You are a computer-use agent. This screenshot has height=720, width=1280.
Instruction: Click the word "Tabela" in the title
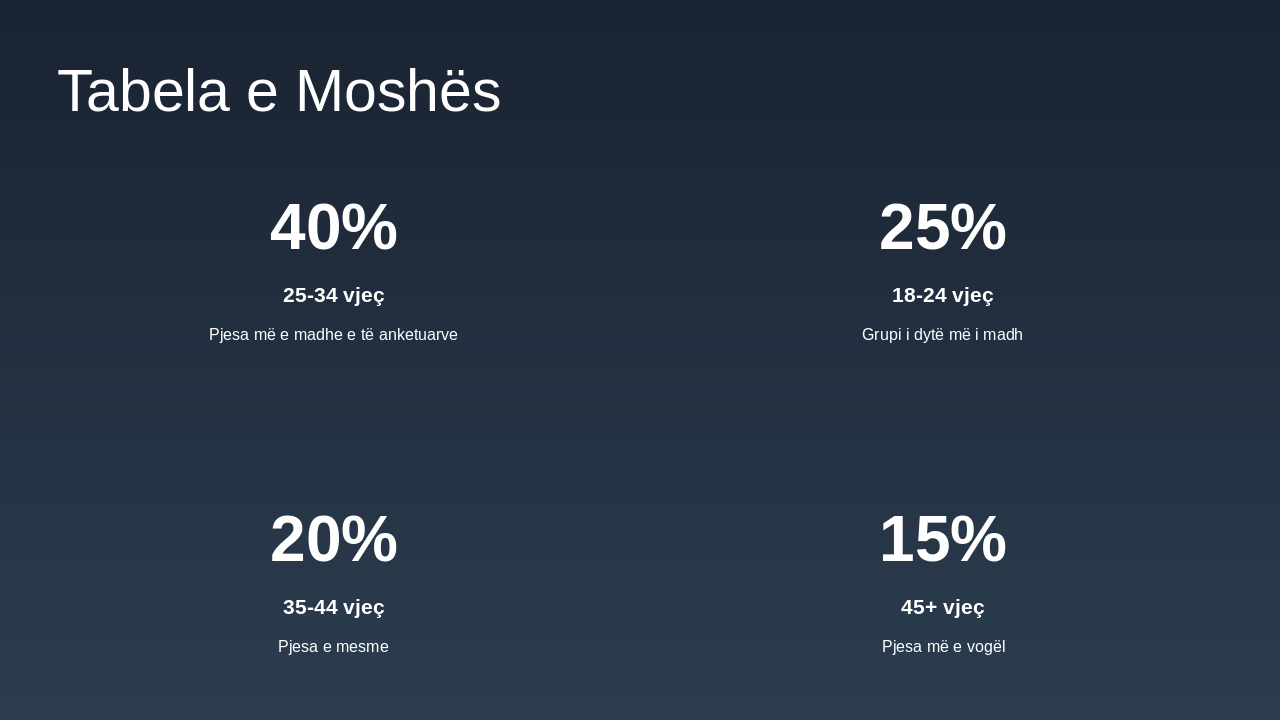tap(143, 91)
